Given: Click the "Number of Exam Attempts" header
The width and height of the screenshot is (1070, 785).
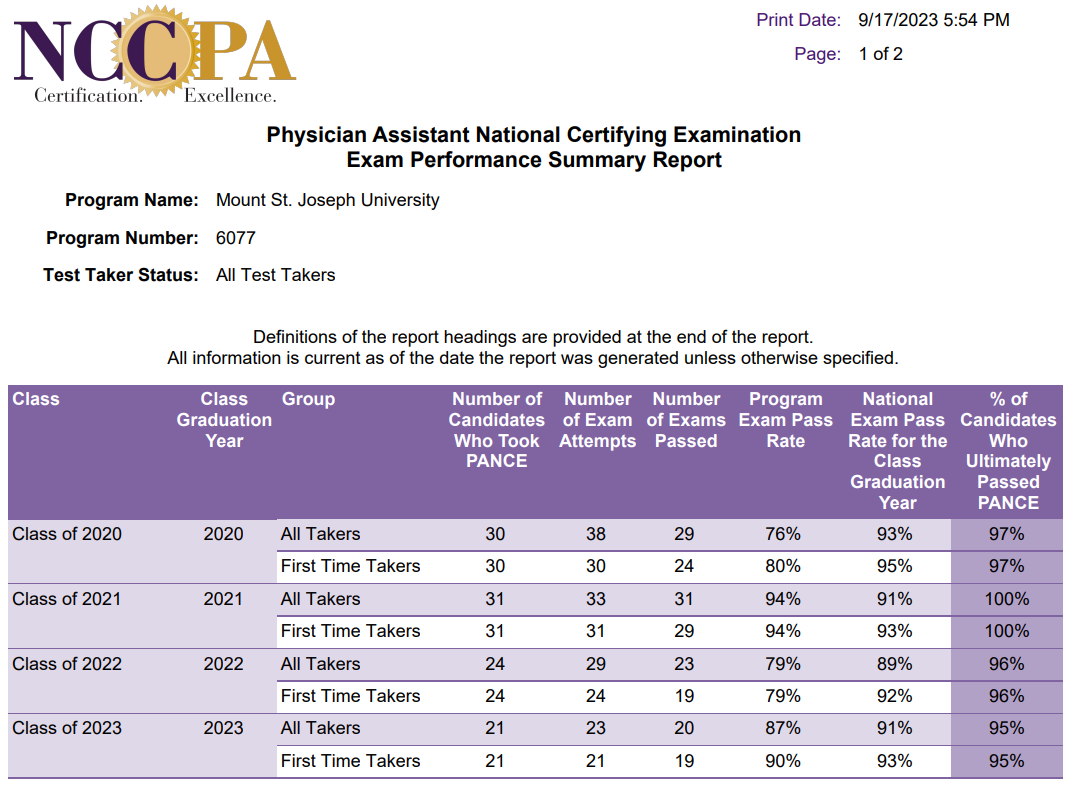Looking at the screenshot, I should [598, 420].
